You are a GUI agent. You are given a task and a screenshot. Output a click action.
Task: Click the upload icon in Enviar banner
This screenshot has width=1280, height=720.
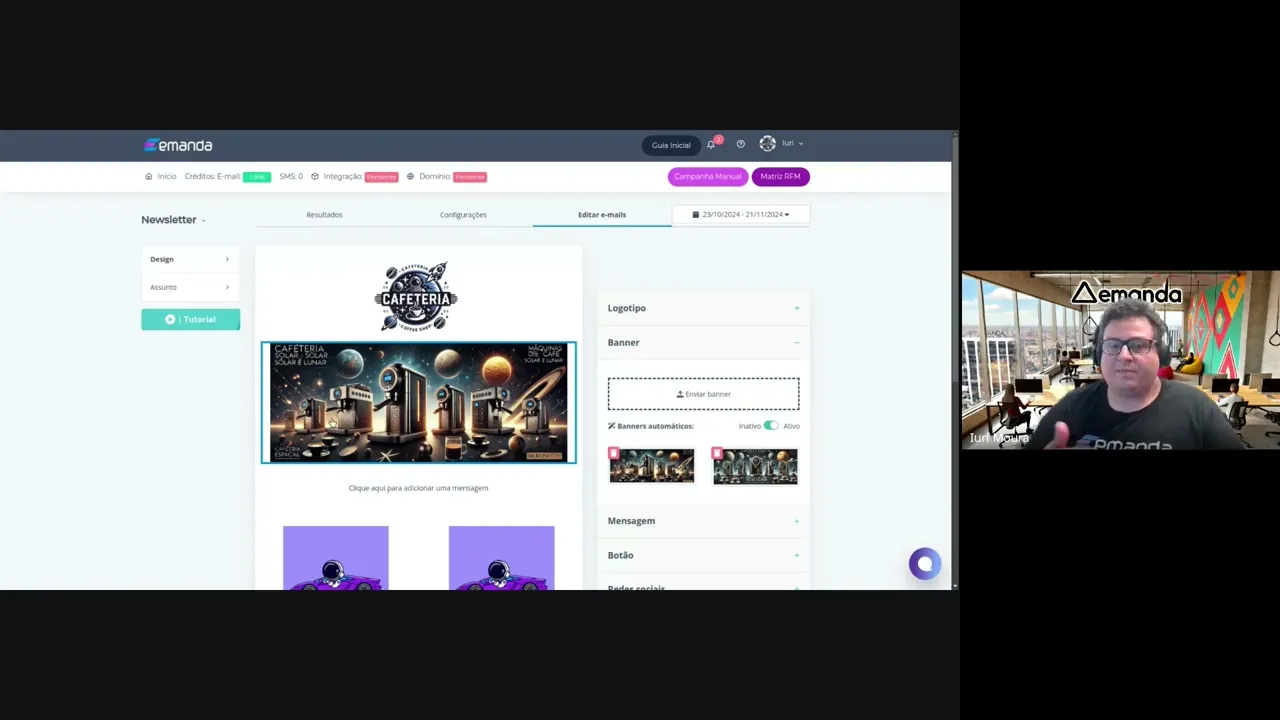[680, 394]
